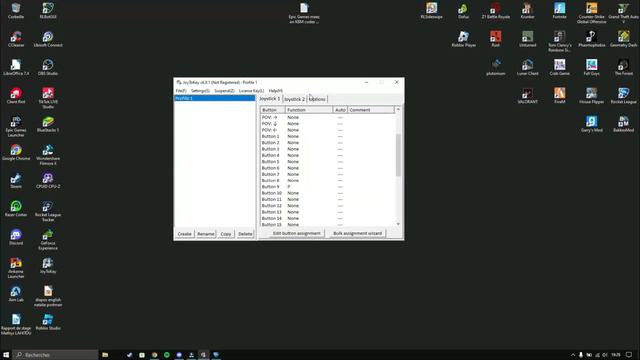Click the Copy profile button
640x360 pixels.
tap(226, 234)
